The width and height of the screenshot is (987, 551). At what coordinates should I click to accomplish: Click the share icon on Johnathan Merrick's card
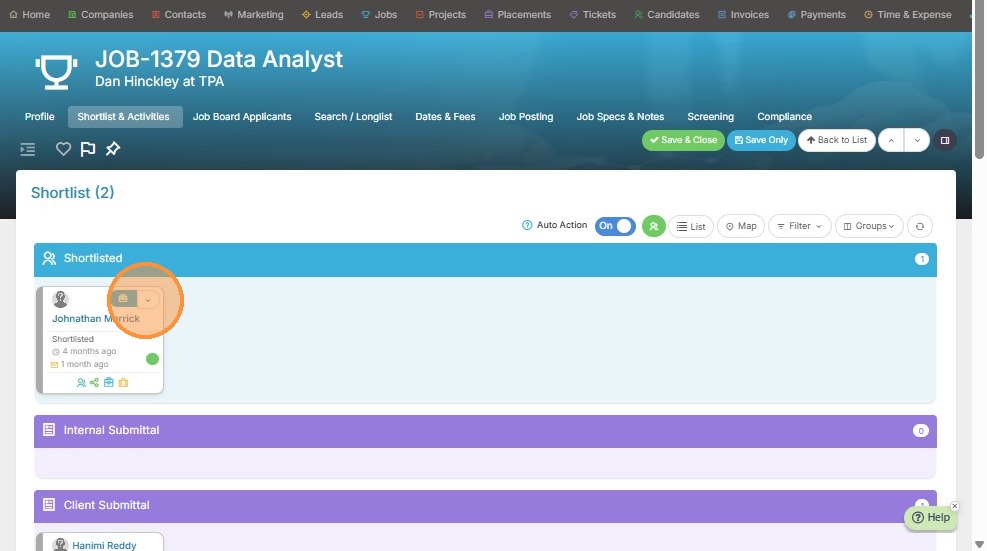click(x=94, y=383)
